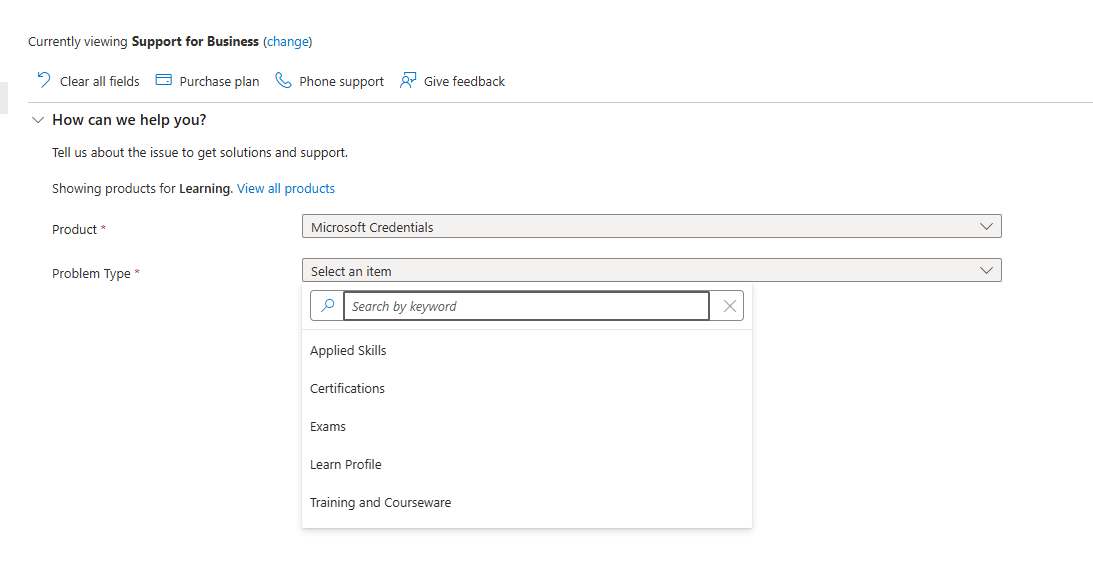The width and height of the screenshot is (1093, 574).
Task: Click the Purchase plan card icon
Action: click(163, 80)
